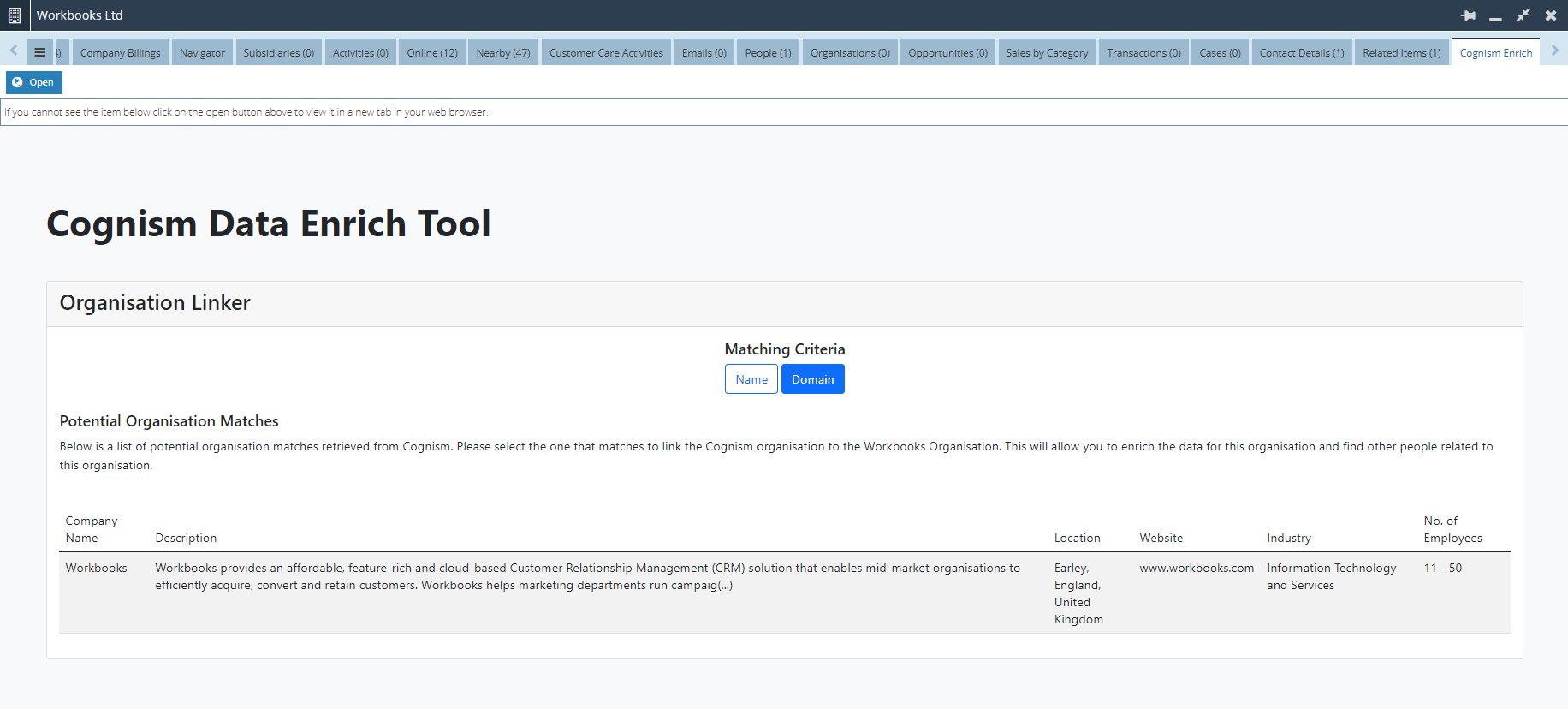Open Online (12) tab
Image resolution: width=1568 pixels, height=709 pixels.
click(x=432, y=52)
